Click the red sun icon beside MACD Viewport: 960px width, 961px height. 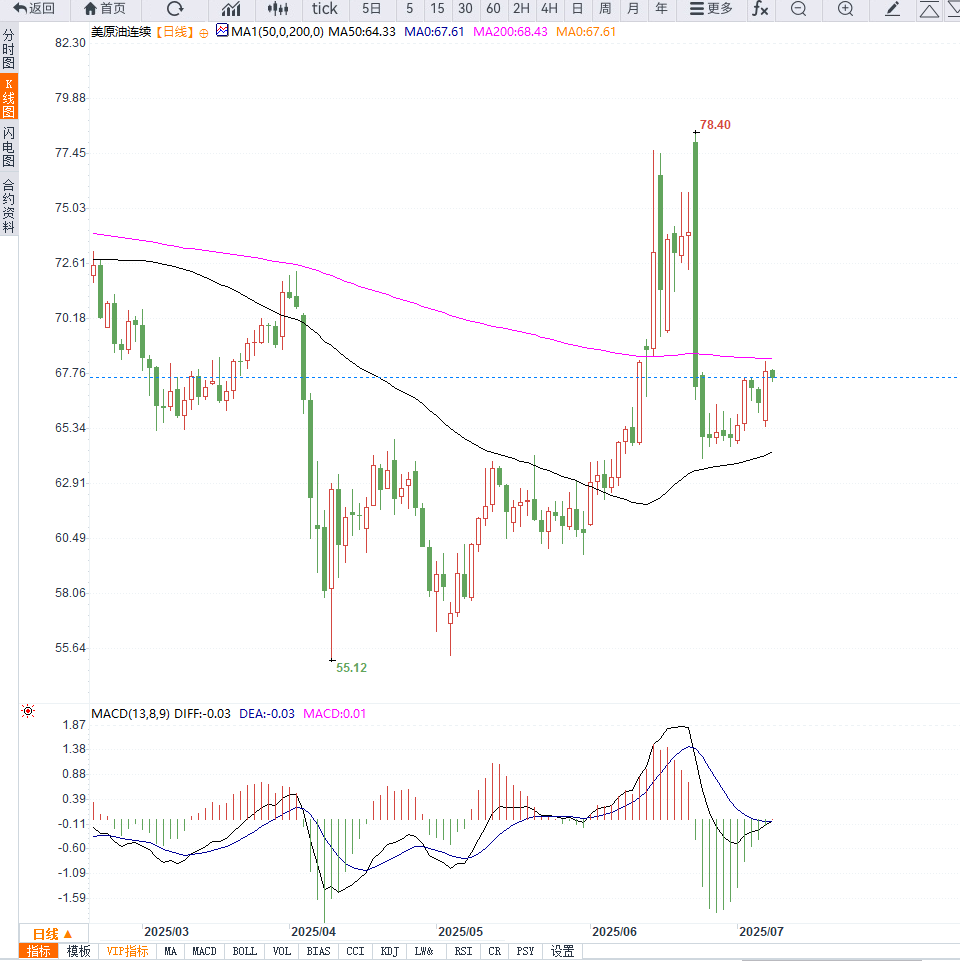(28, 711)
